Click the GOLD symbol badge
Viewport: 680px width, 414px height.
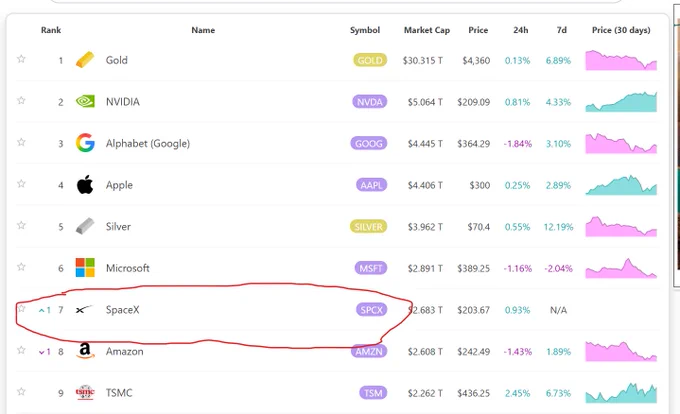[370, 60]
